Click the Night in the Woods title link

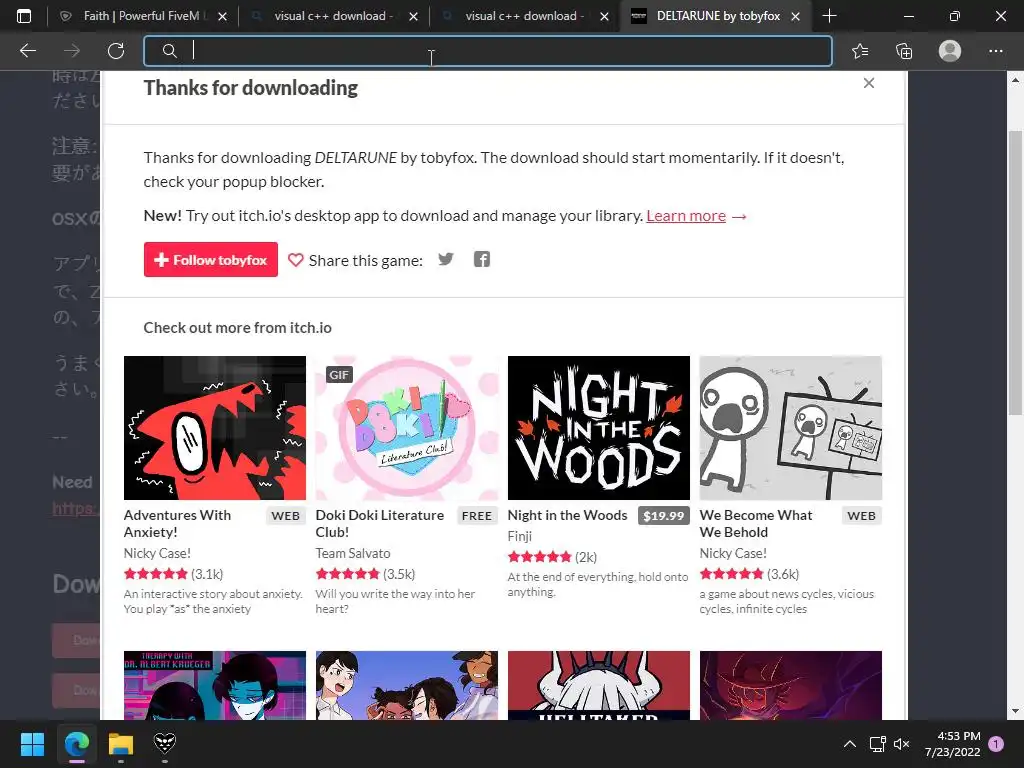568,515
